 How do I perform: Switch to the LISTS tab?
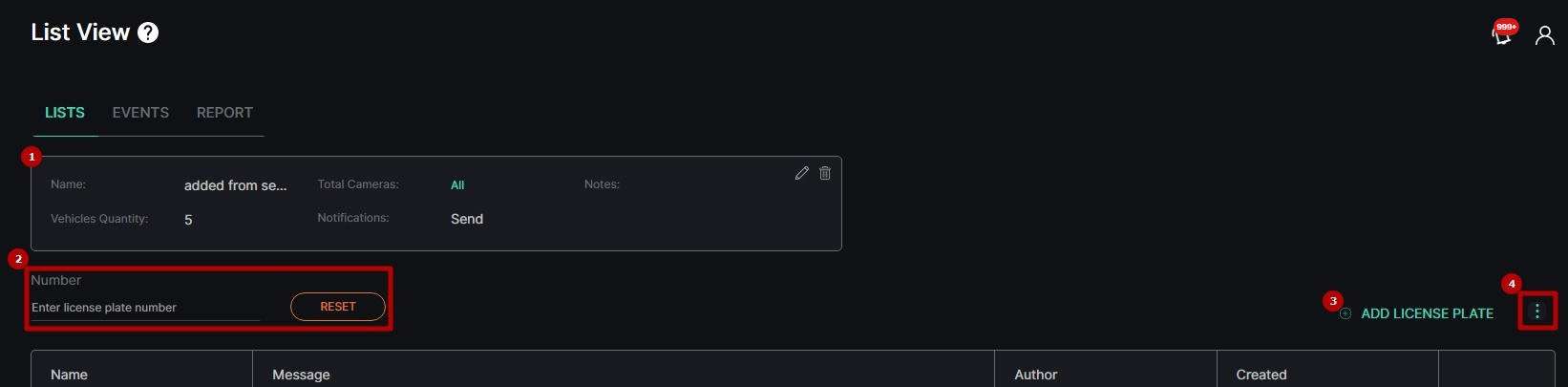click(65, 113)
